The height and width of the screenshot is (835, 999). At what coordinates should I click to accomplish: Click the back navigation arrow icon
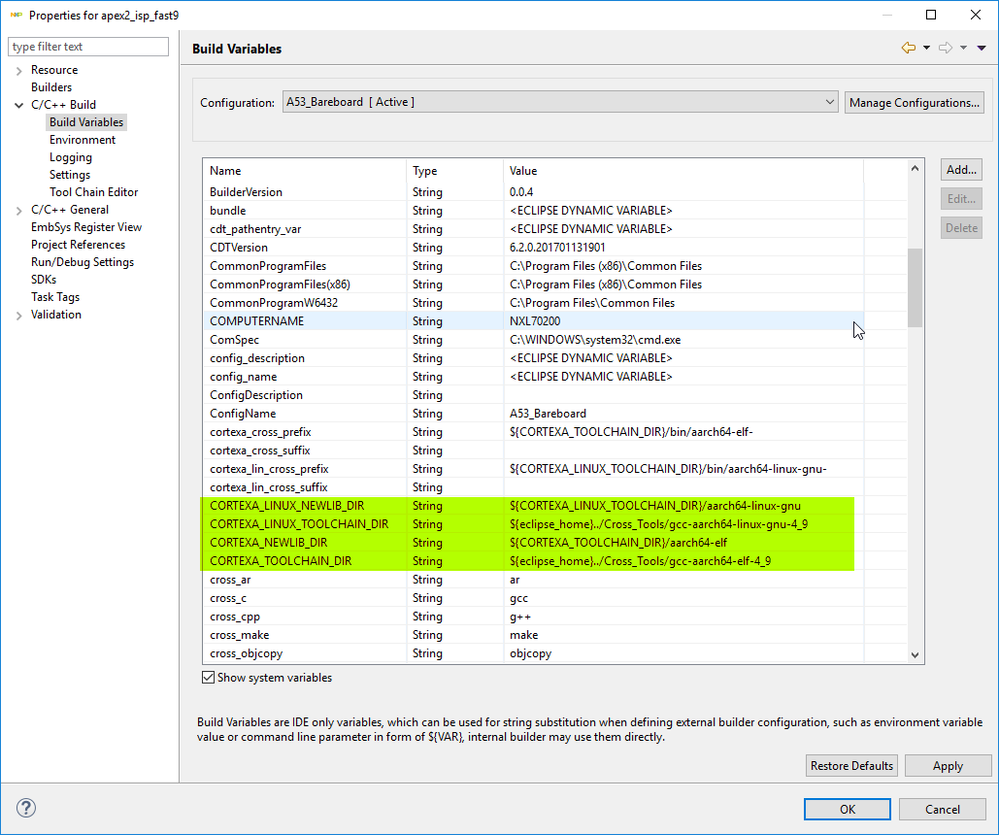[x=909, y=48]
